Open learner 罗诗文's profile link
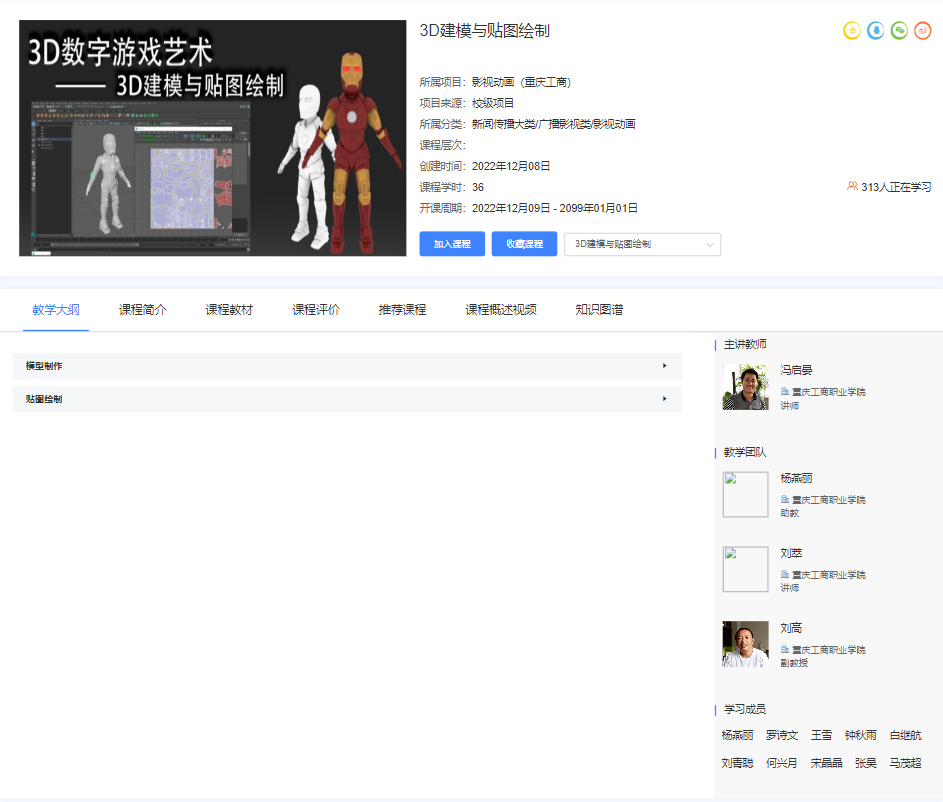This screenshot has height=802, width=943. pyautogui.click(x=782, y=735)
